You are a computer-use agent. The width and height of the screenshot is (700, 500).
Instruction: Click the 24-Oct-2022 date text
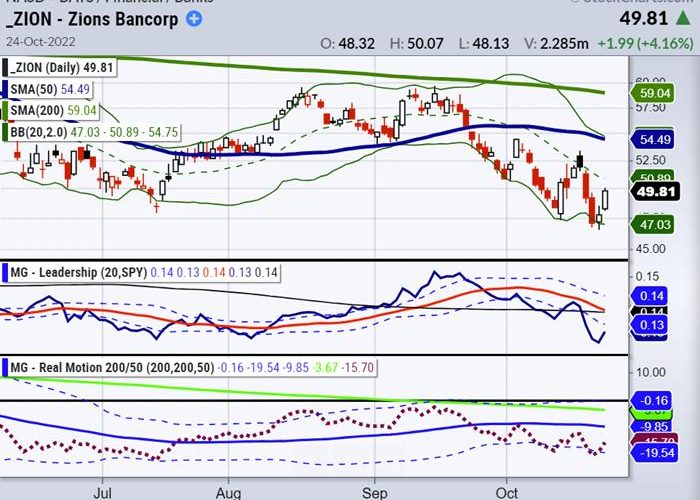[x=41, y=42]
